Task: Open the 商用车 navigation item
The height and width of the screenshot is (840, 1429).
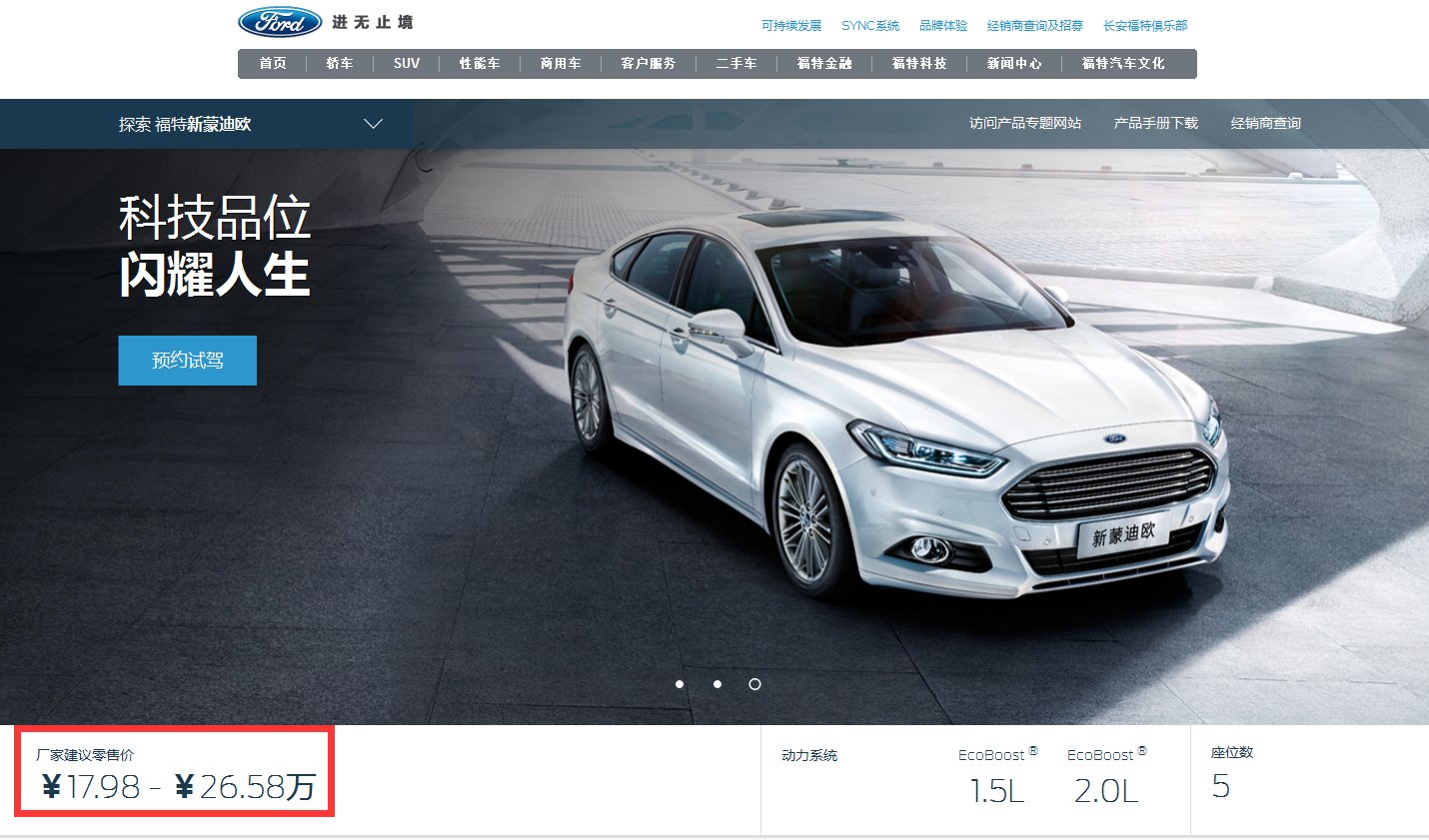Action: 561,64
